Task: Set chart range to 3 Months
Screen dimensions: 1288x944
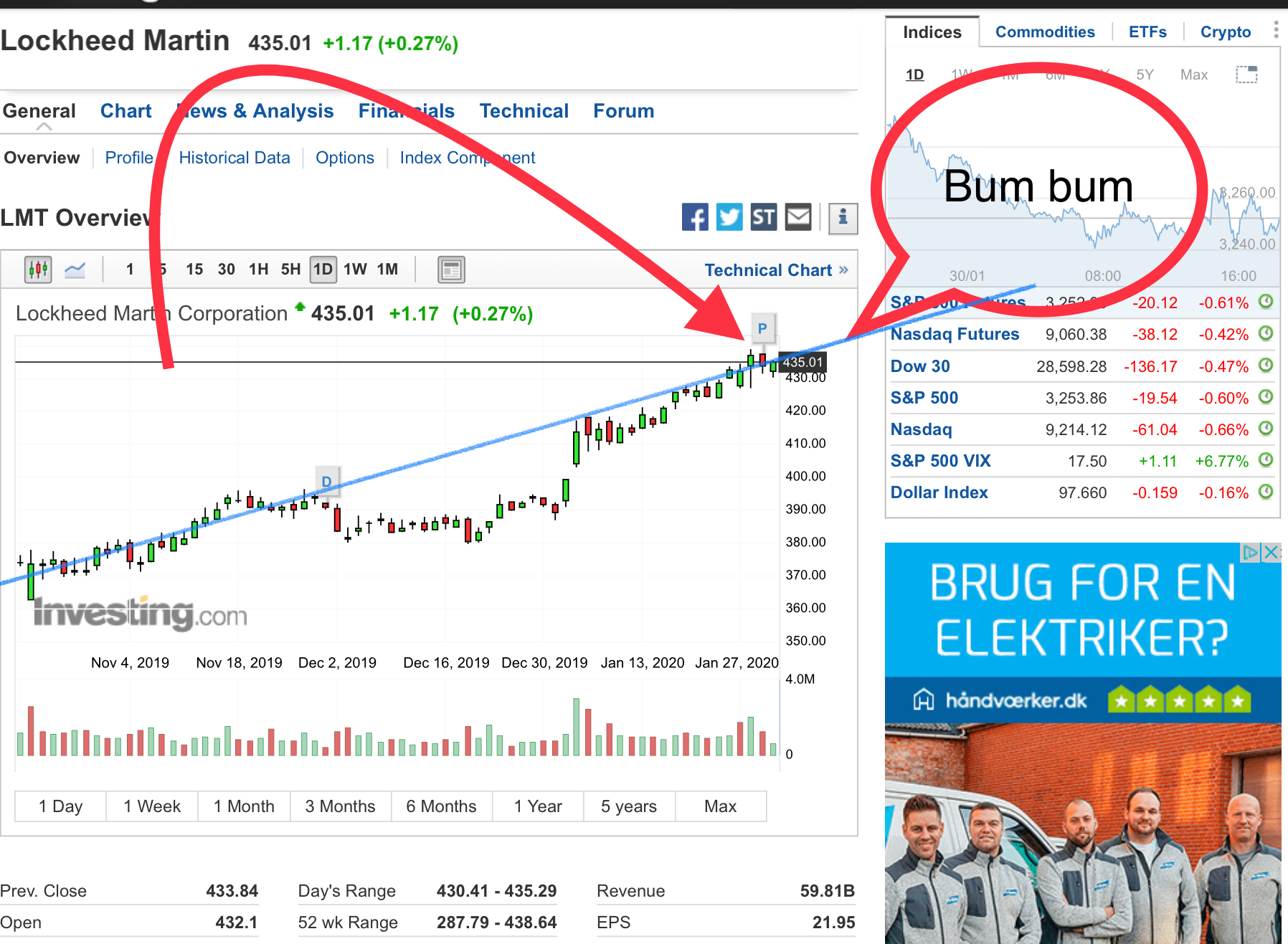Action: point(341,806)
